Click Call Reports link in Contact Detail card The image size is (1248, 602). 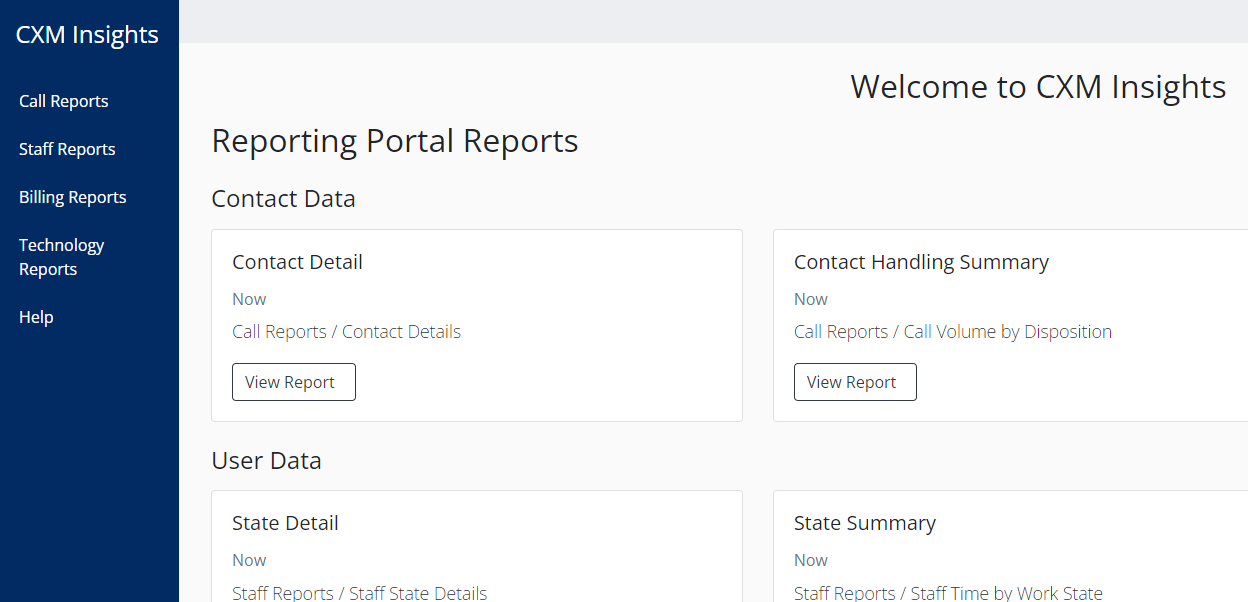(x=279, y=332)
